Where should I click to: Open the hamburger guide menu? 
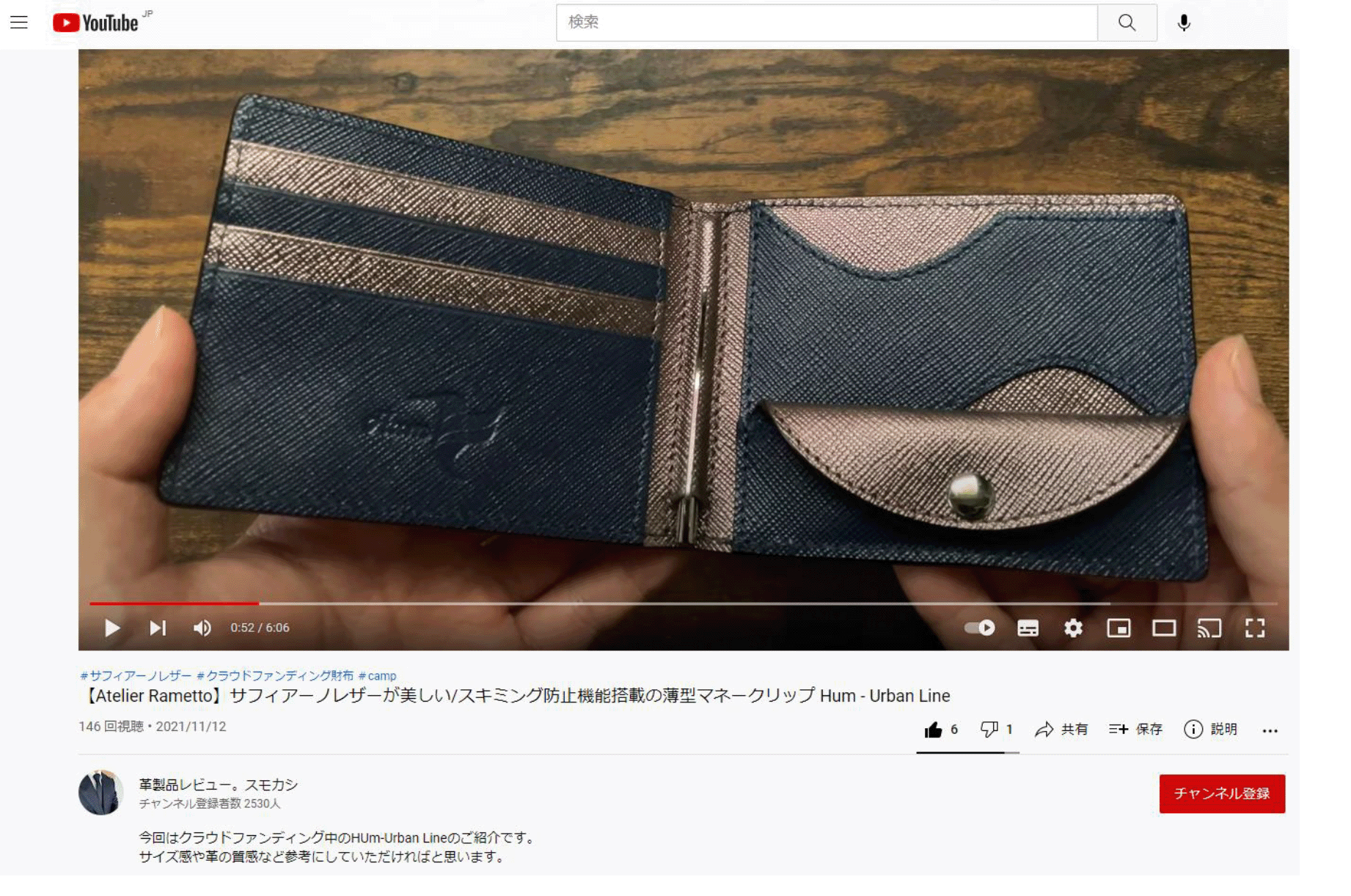(x=19, y=23)
